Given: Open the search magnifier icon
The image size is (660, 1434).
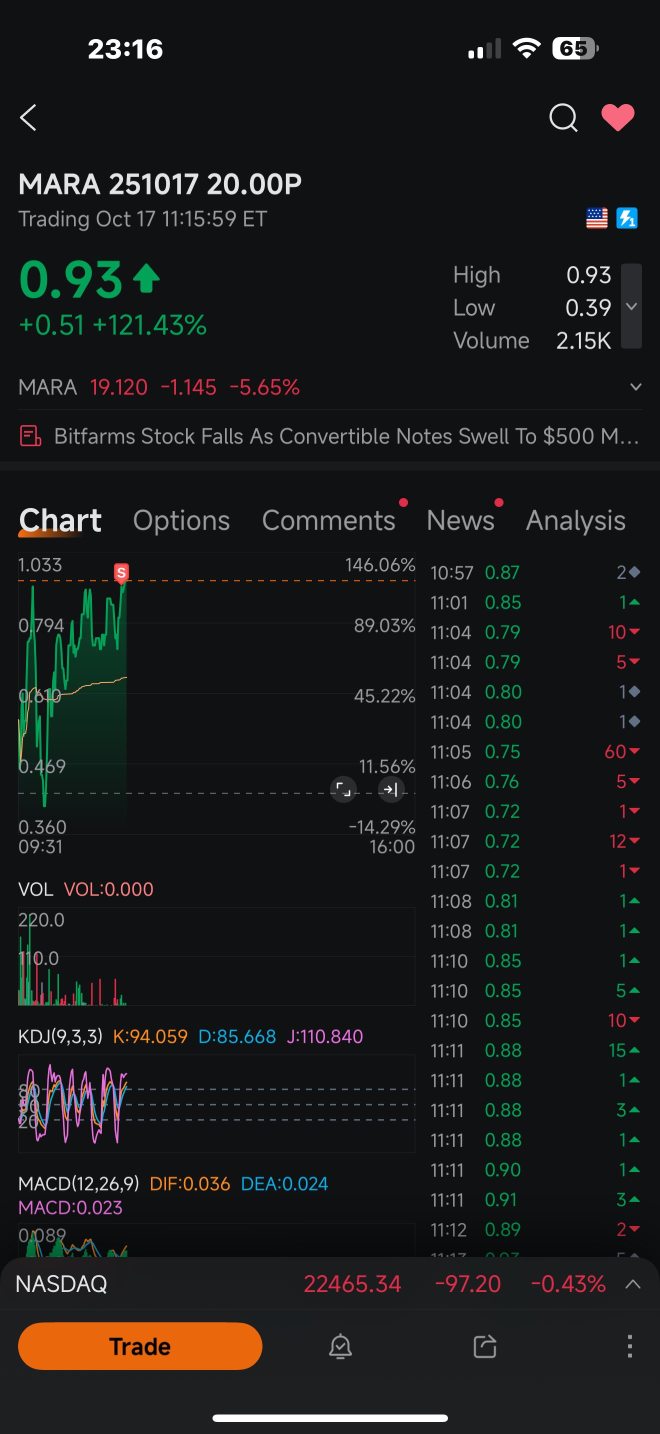Looking at the screenshot, I should click(563, 118).
